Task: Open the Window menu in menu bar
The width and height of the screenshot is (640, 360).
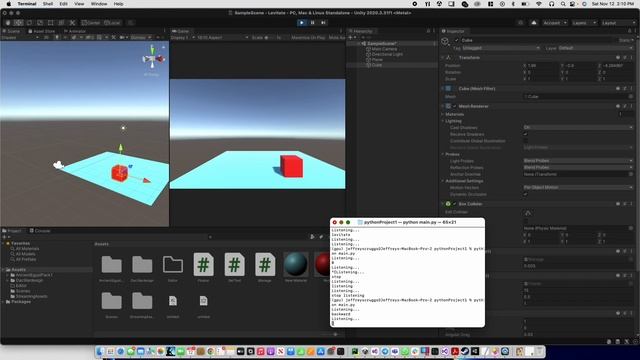Action: click(x=99, y=4)
